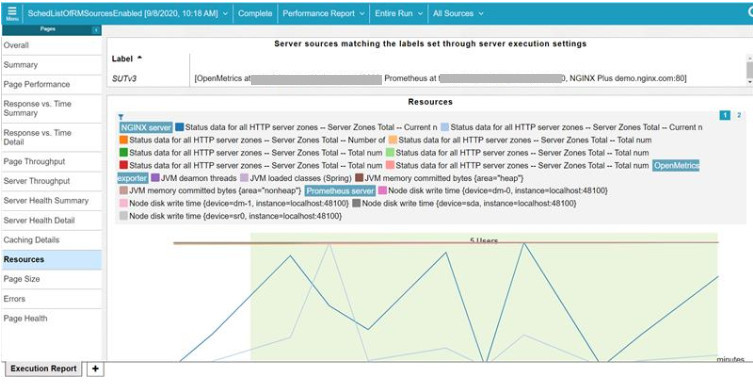Toggle orange Server Zones Number of swatch
This screenshot has width=753, height=384.
click(123, 140)
